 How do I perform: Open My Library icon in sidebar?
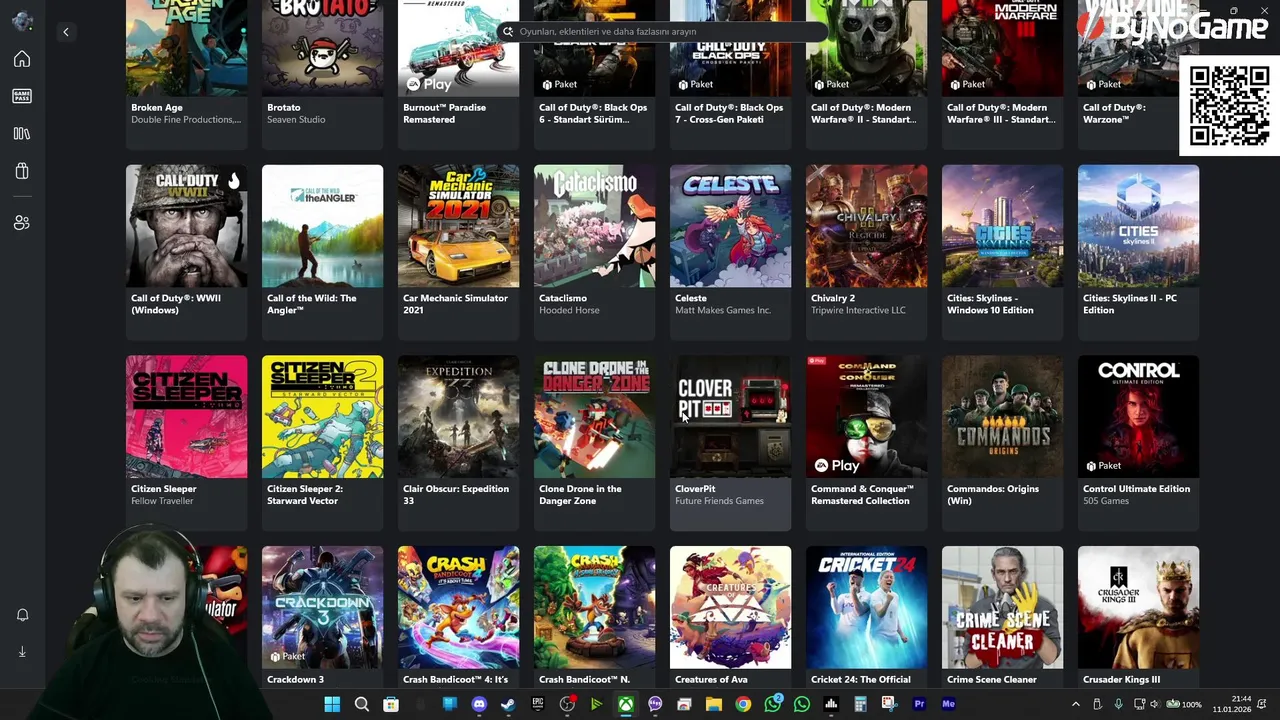click(22, 133)
